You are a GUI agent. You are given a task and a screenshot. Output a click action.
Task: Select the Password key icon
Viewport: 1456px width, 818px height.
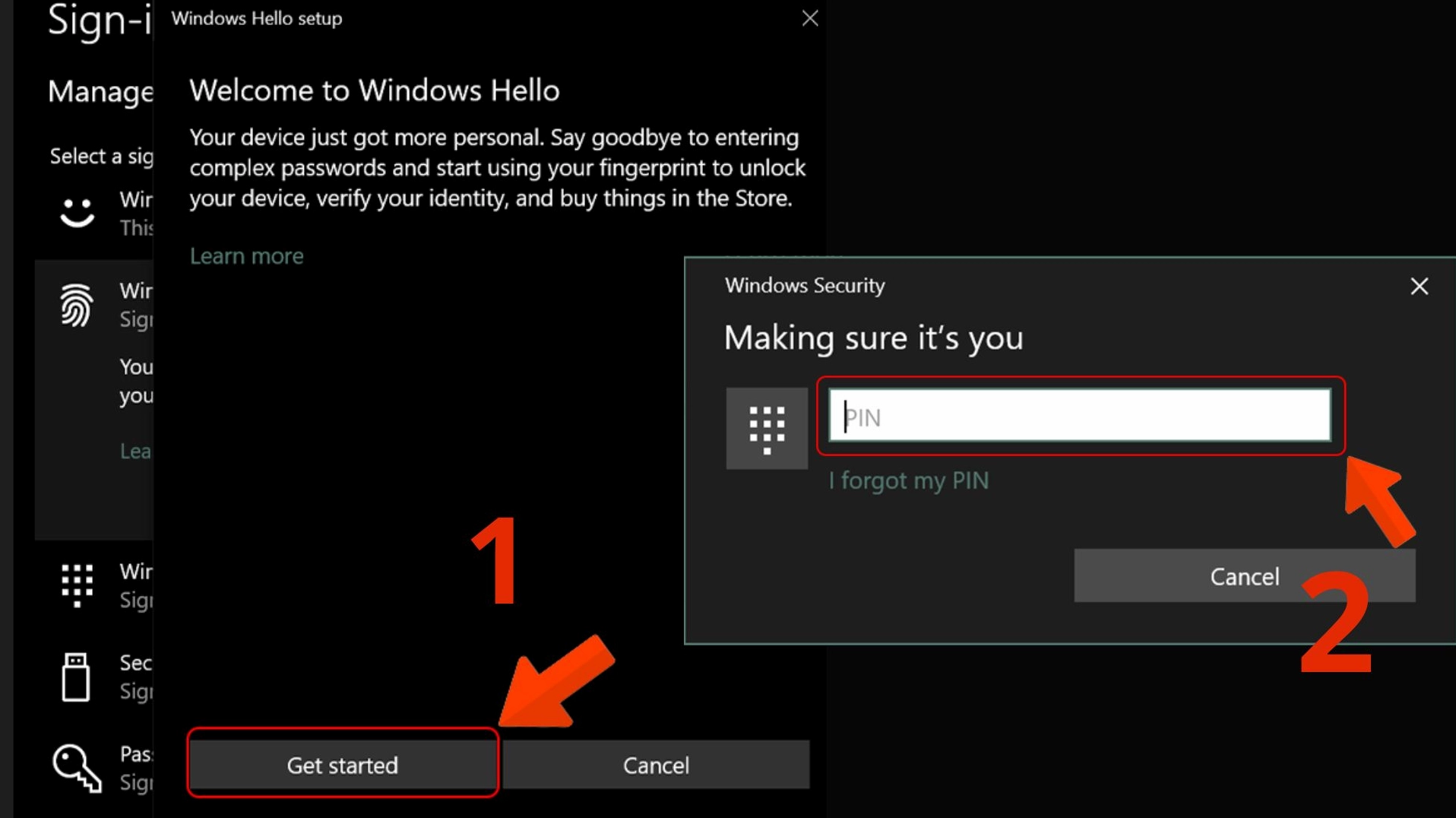tap(77, 768)
